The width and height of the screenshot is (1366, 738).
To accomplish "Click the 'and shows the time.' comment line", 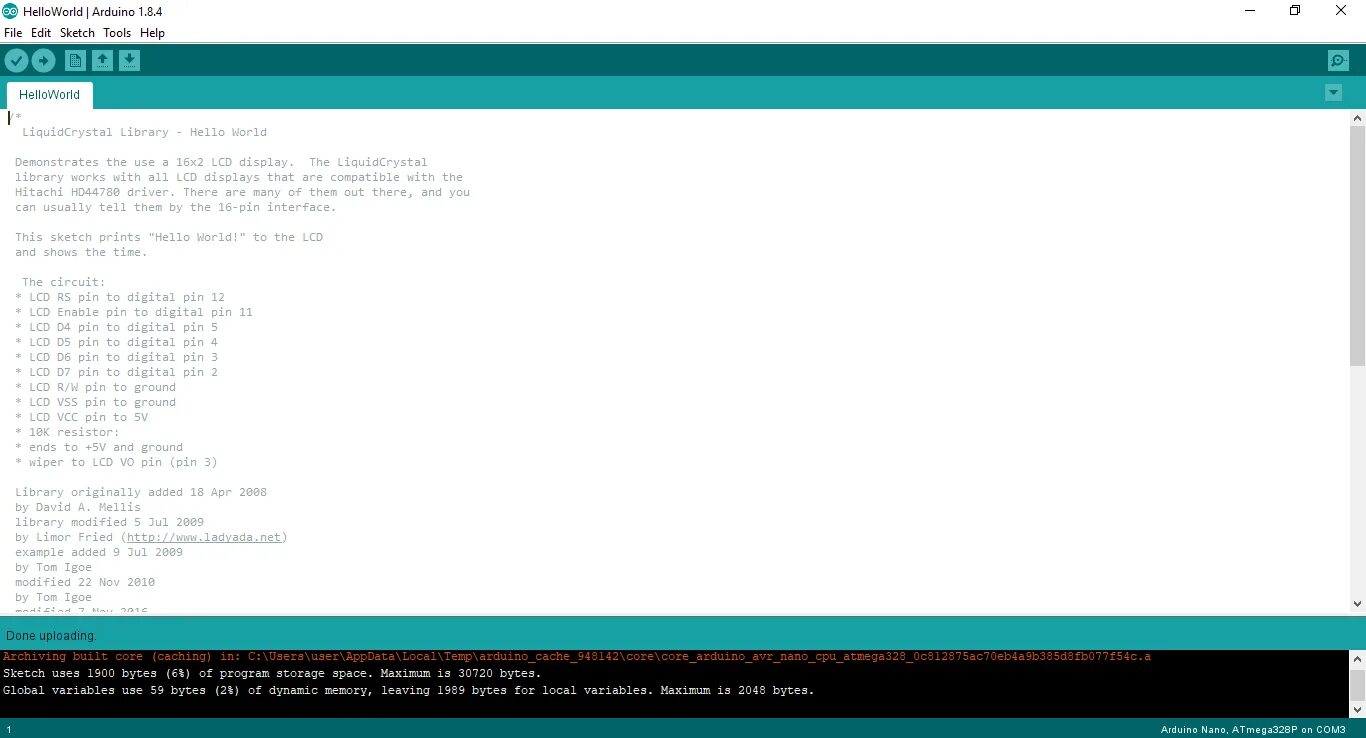I will 81,252.
